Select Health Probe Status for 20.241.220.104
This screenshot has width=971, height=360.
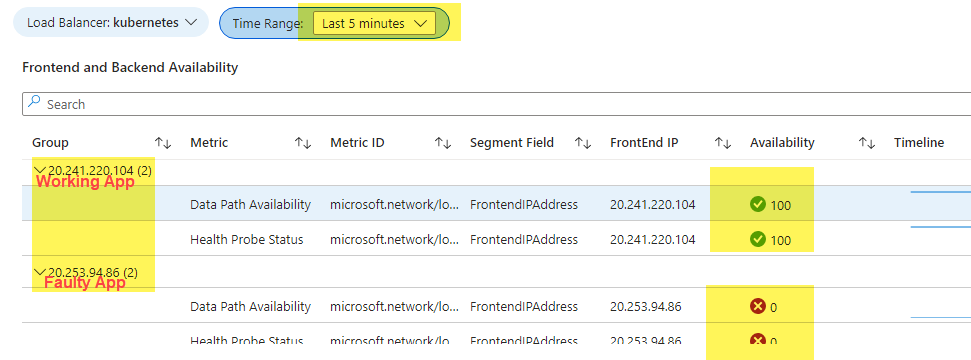(x=247, y=239)
